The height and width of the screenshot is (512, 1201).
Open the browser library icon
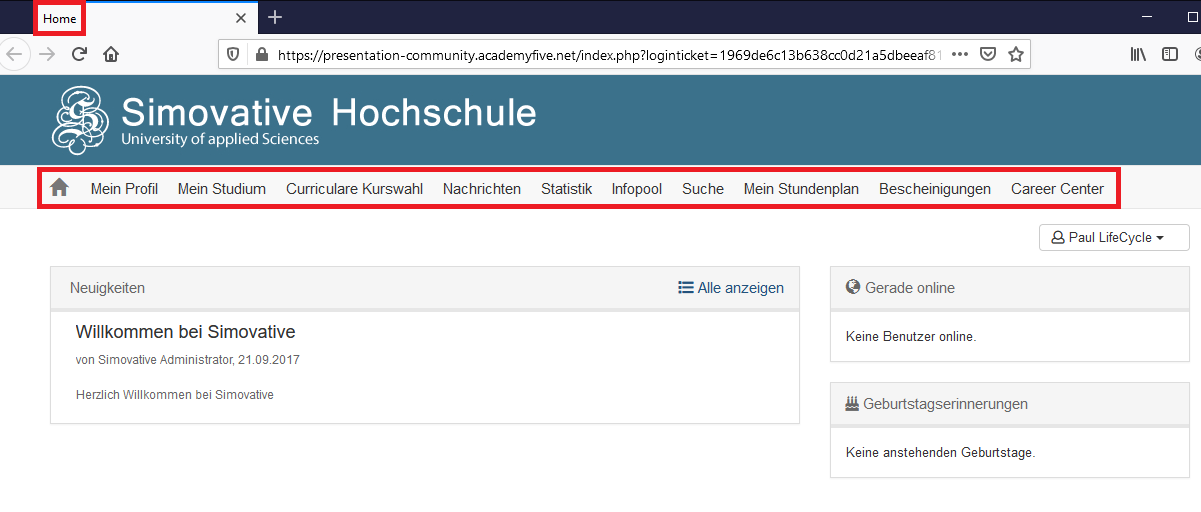click(1138, 54)
